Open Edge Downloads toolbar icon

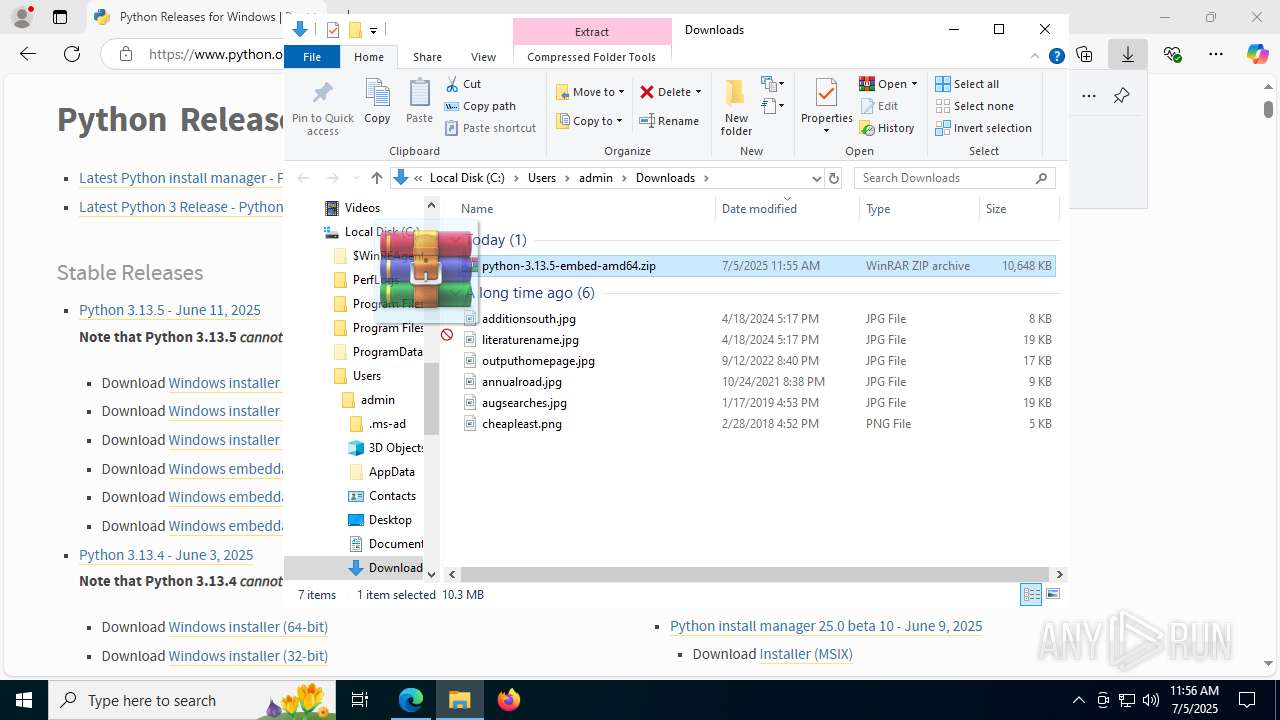click(x=1128, y=54)
